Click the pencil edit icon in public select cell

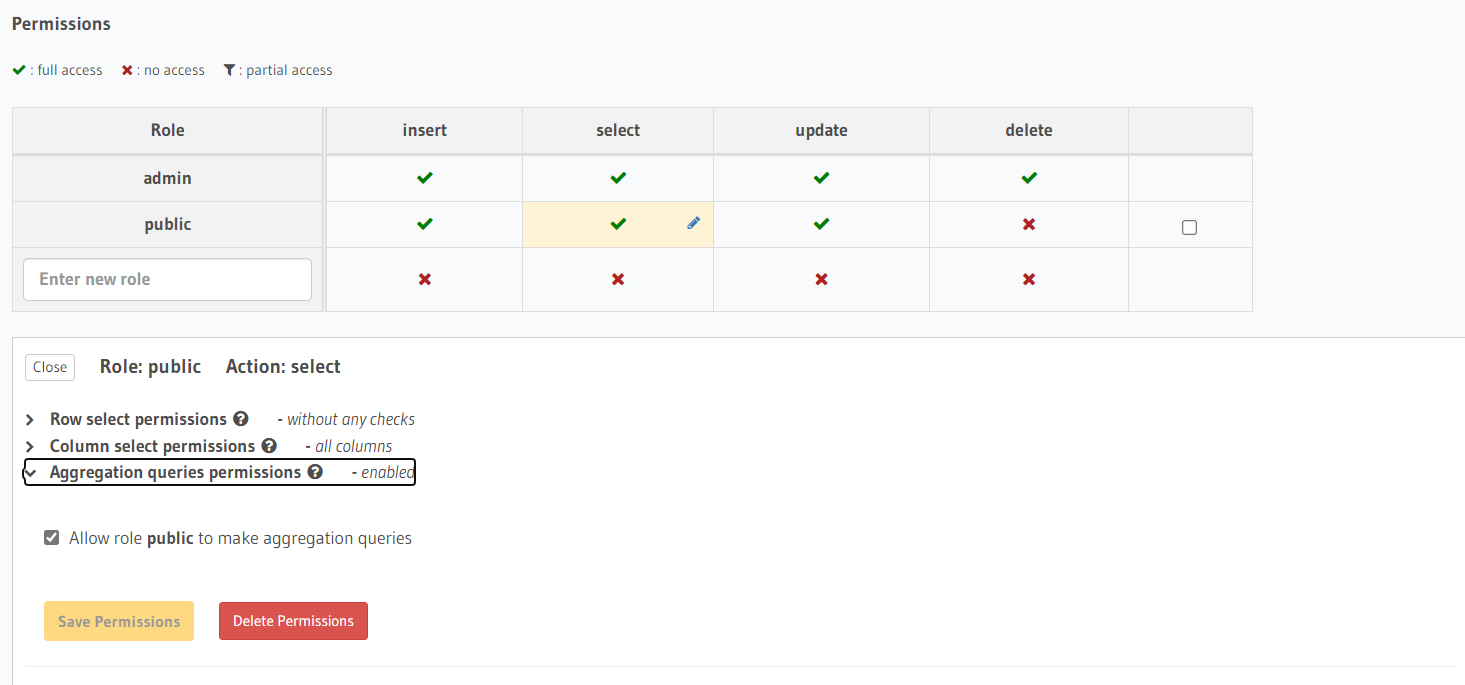tap(693, 224)
